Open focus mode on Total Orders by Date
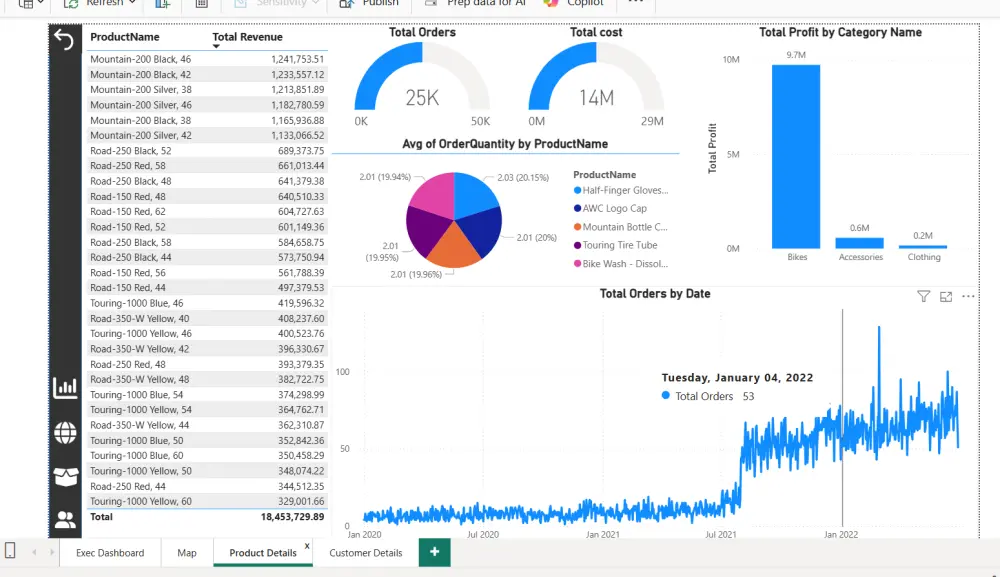The height and width of the screenshot is (577, 1000). (x=944, y=296)
